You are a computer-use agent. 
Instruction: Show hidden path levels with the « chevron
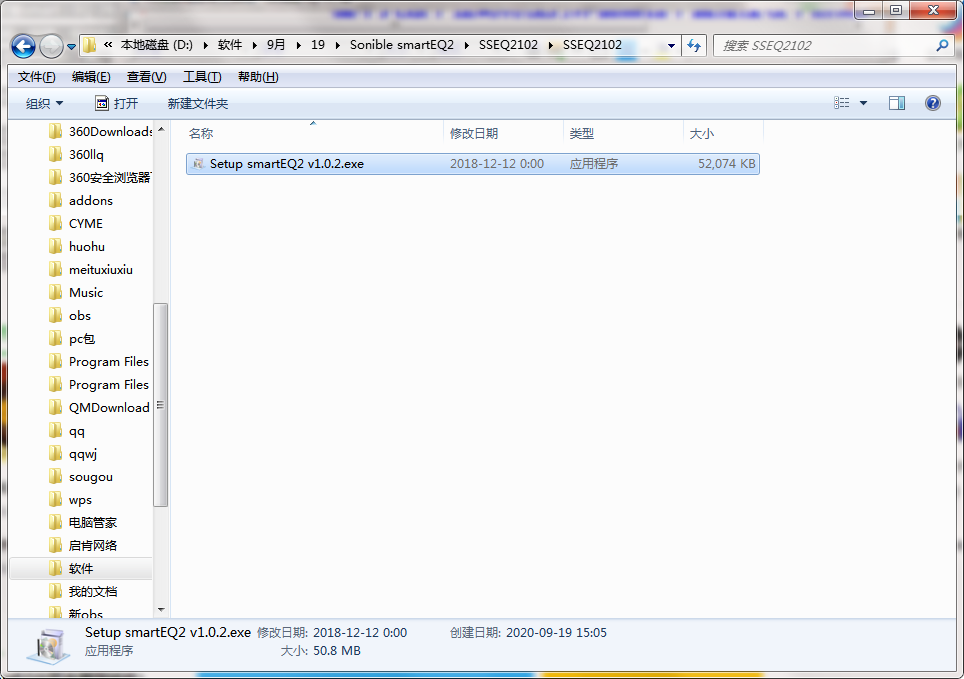click(108, 44)
